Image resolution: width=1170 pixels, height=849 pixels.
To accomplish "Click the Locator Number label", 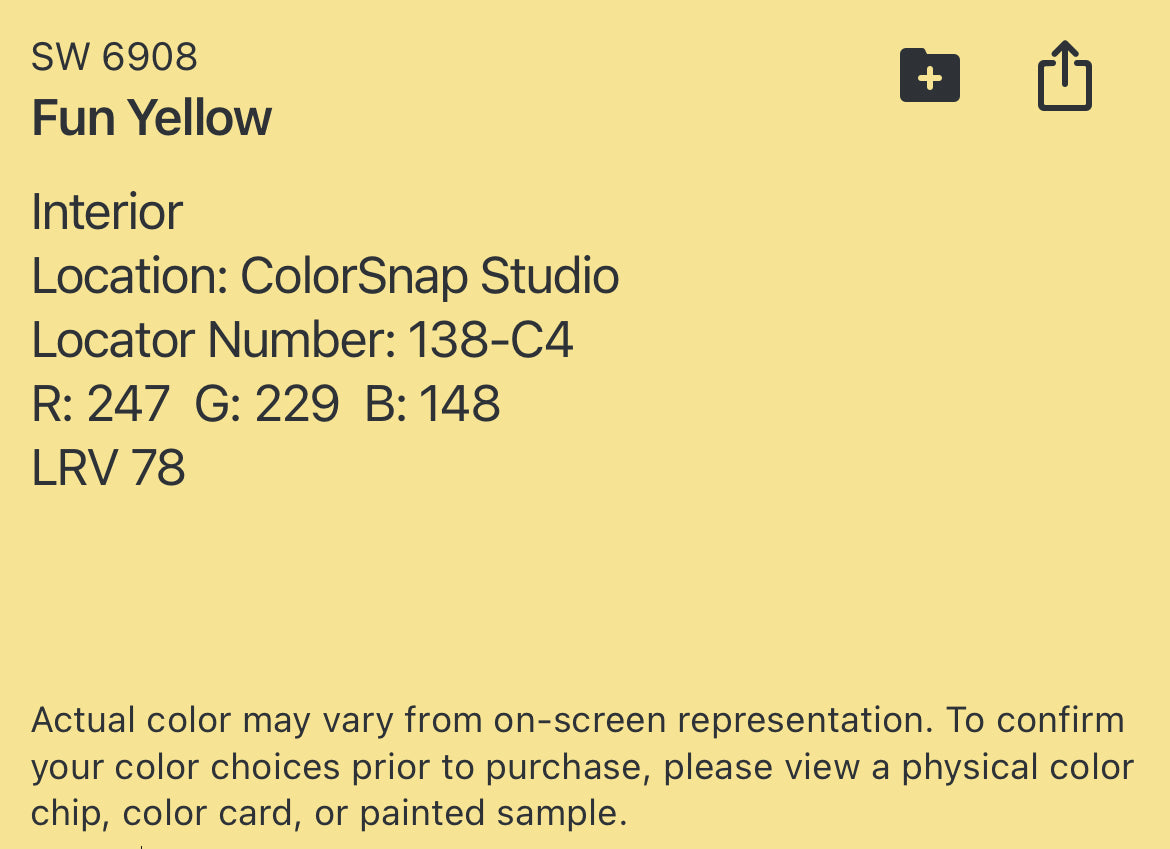I will point(214,340).
